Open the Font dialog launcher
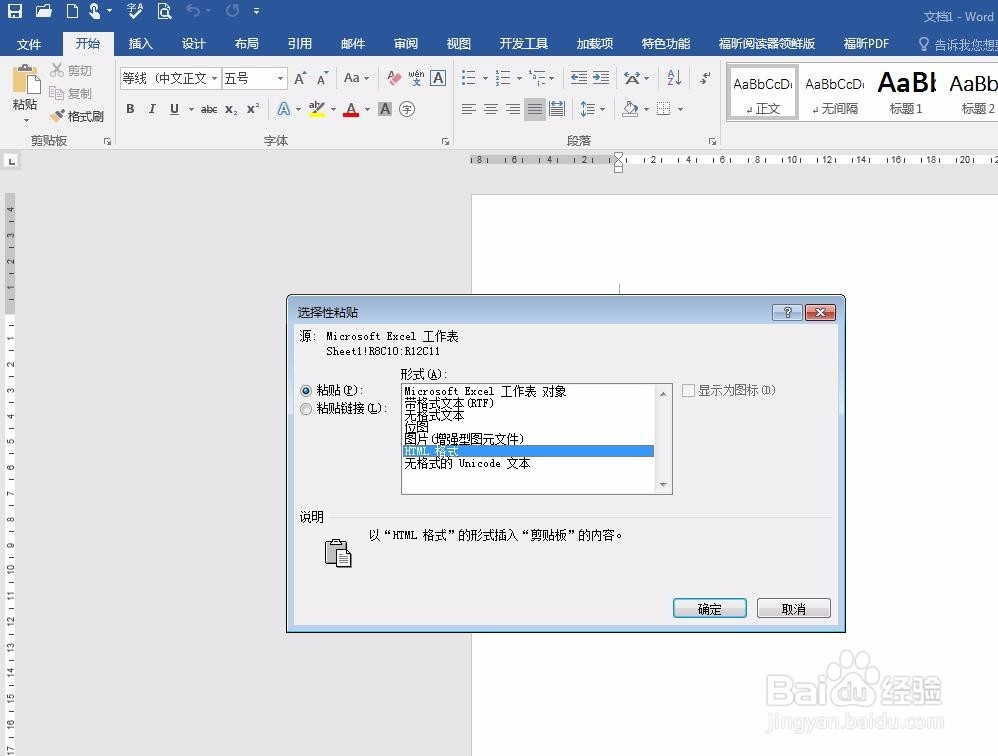 click(445, 141)
